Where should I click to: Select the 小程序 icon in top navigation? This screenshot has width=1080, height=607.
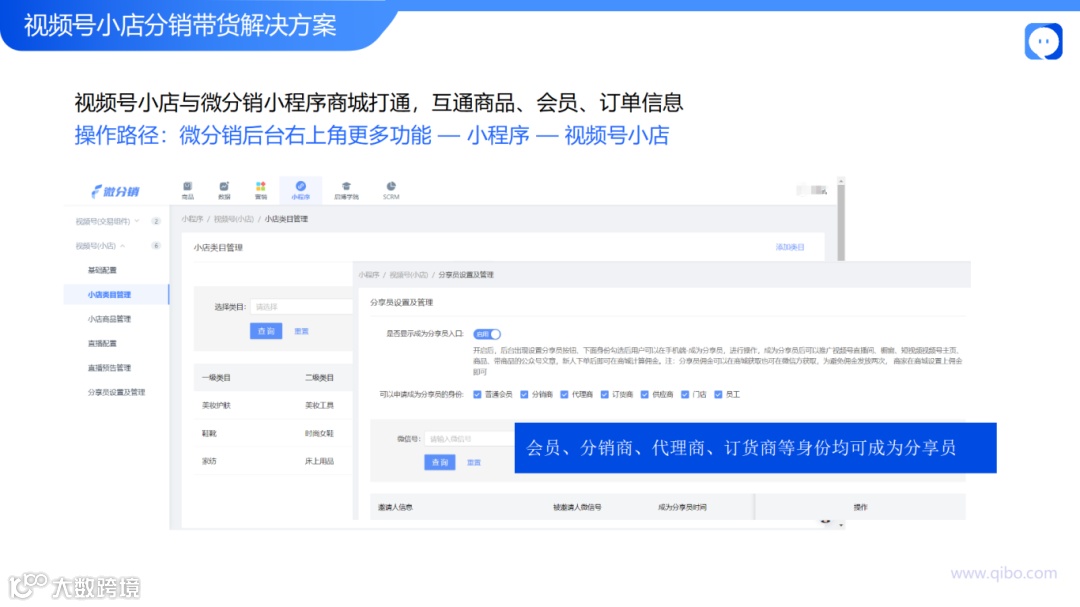(x=300, y=190)
